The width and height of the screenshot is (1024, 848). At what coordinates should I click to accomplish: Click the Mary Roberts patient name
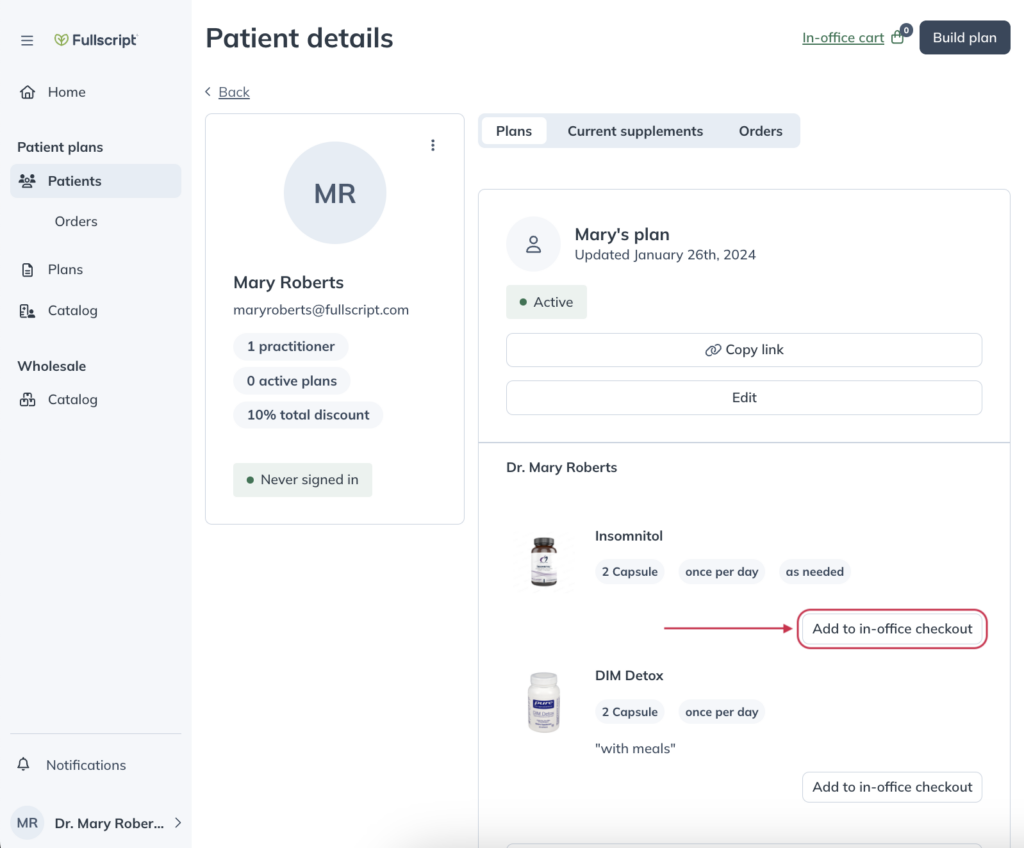click(x=288, y=282)
